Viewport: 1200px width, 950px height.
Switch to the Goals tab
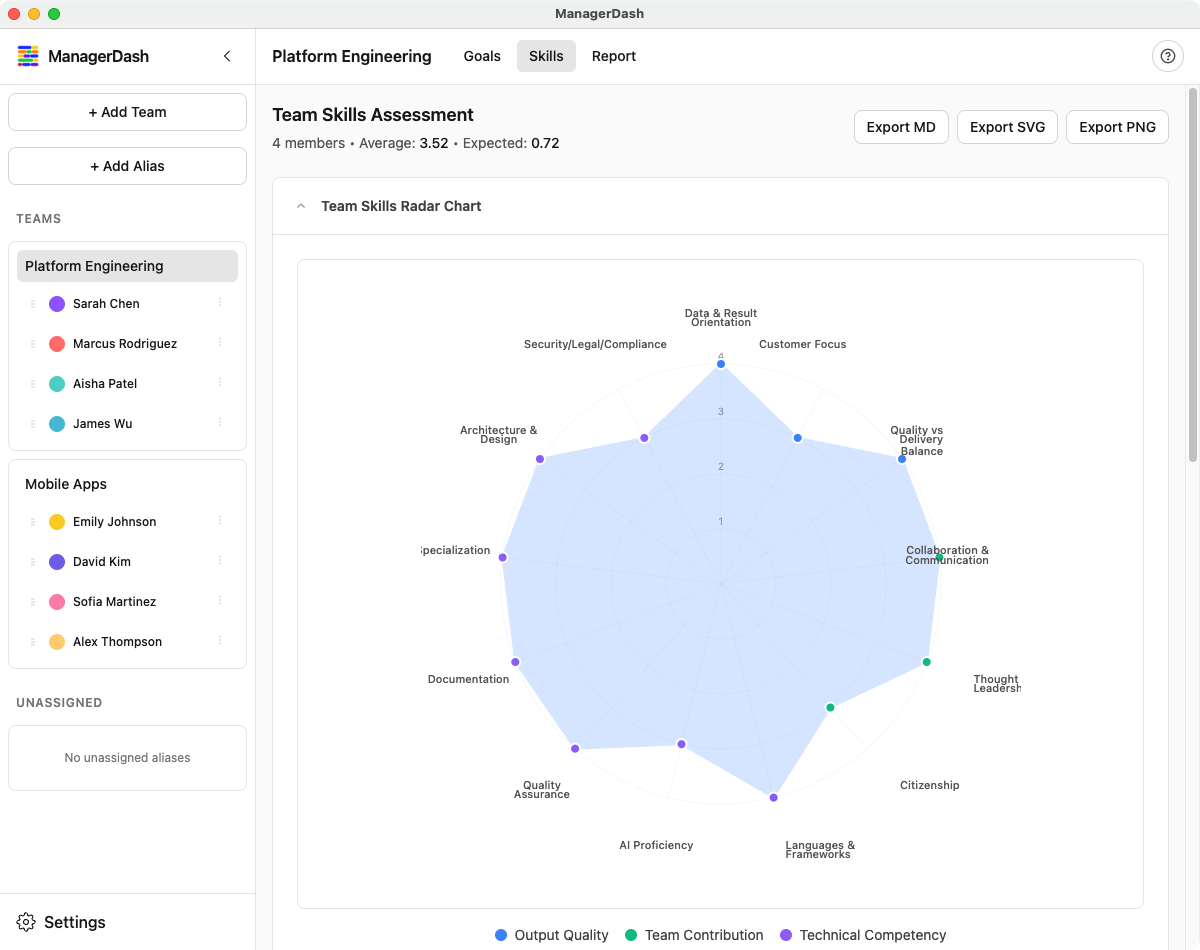pos(482,56)
